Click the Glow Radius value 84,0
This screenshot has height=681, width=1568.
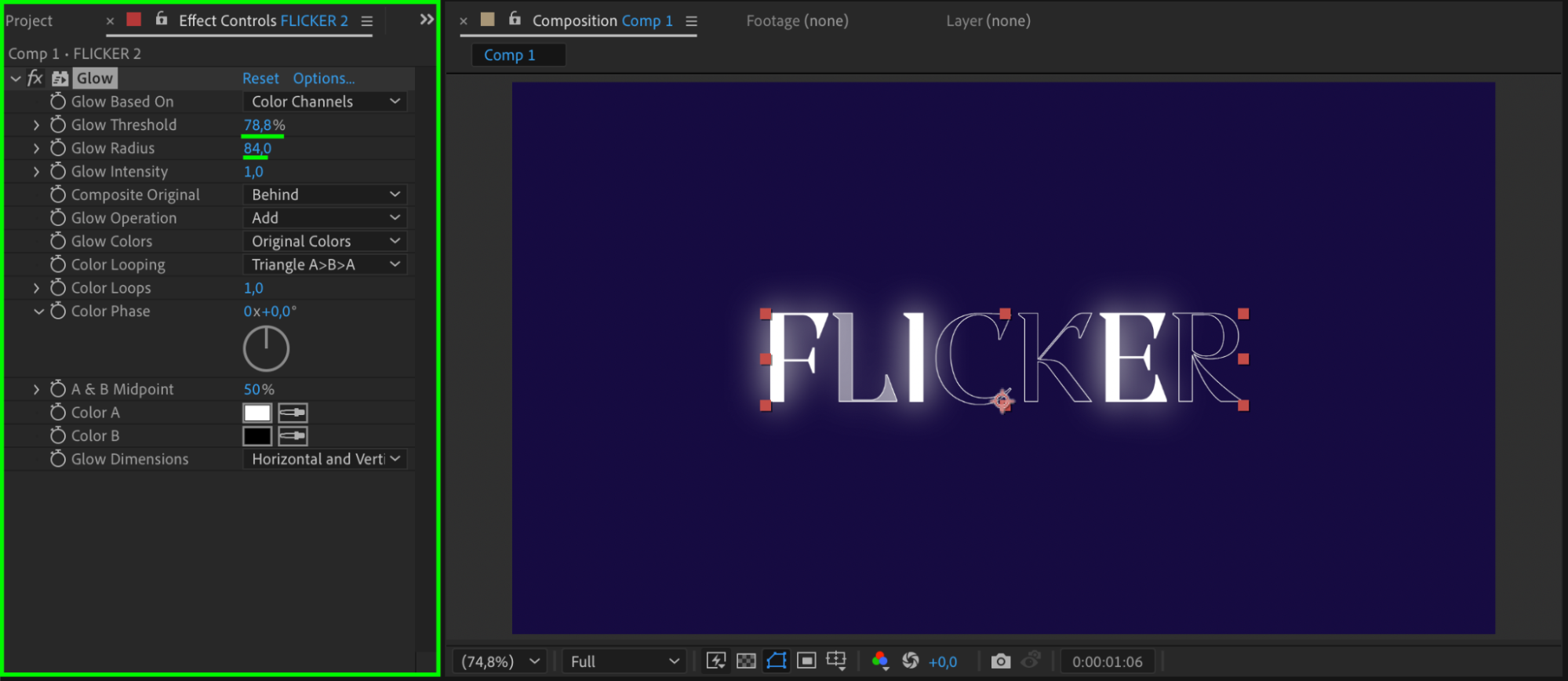[257, 147]
